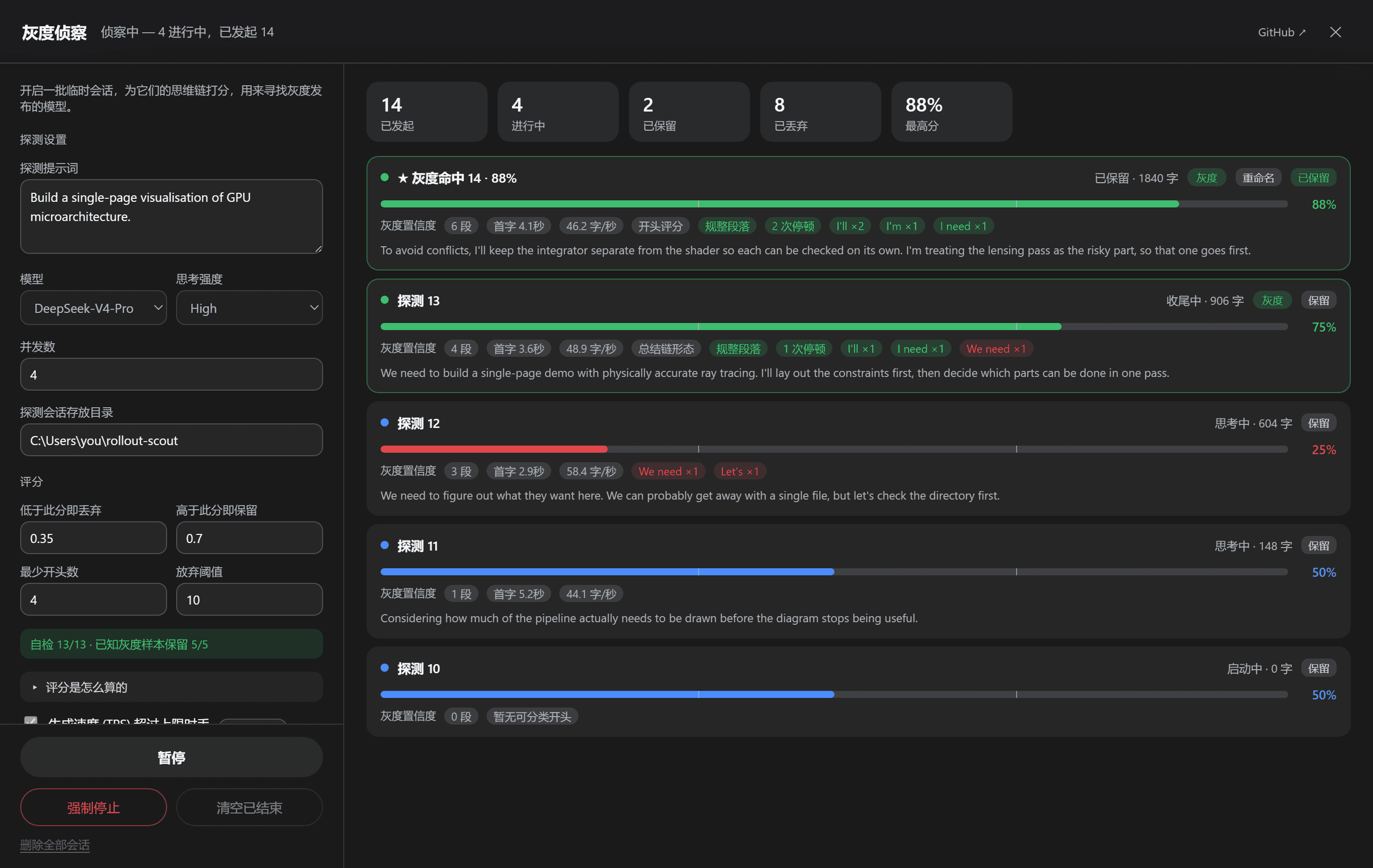Select the 2 已保留 stat card
The height and width of the screenshot is (868, 1373).
click(689, 112)
